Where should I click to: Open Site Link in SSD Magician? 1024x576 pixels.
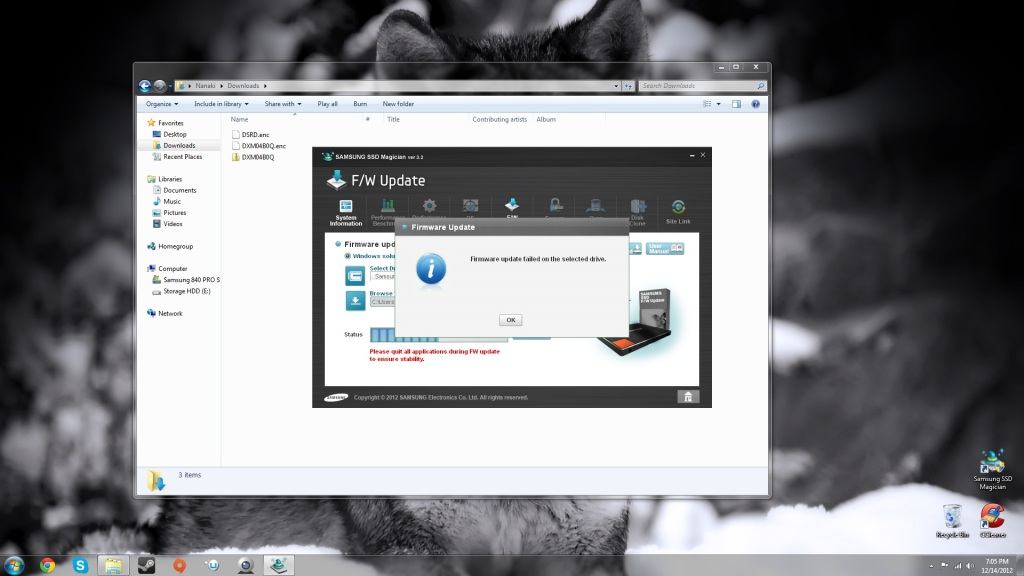[678, 212]
